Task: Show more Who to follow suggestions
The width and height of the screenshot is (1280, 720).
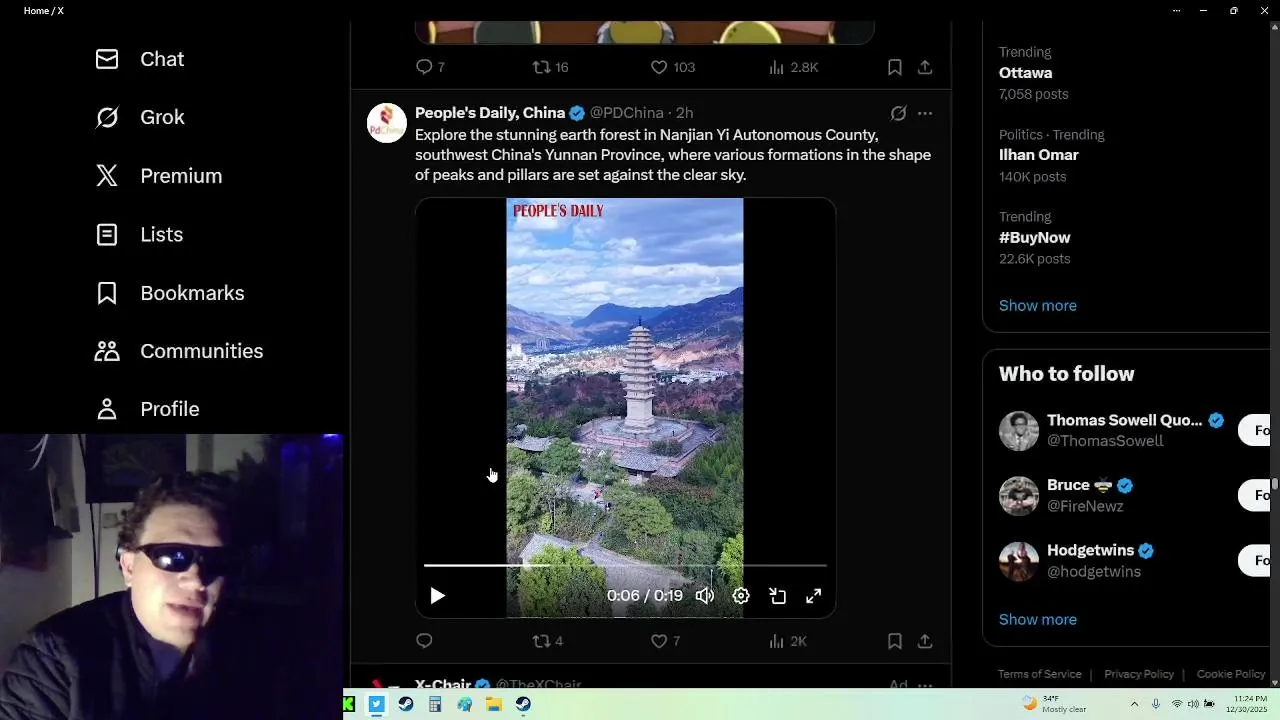Action: (x=1038, y=620)
